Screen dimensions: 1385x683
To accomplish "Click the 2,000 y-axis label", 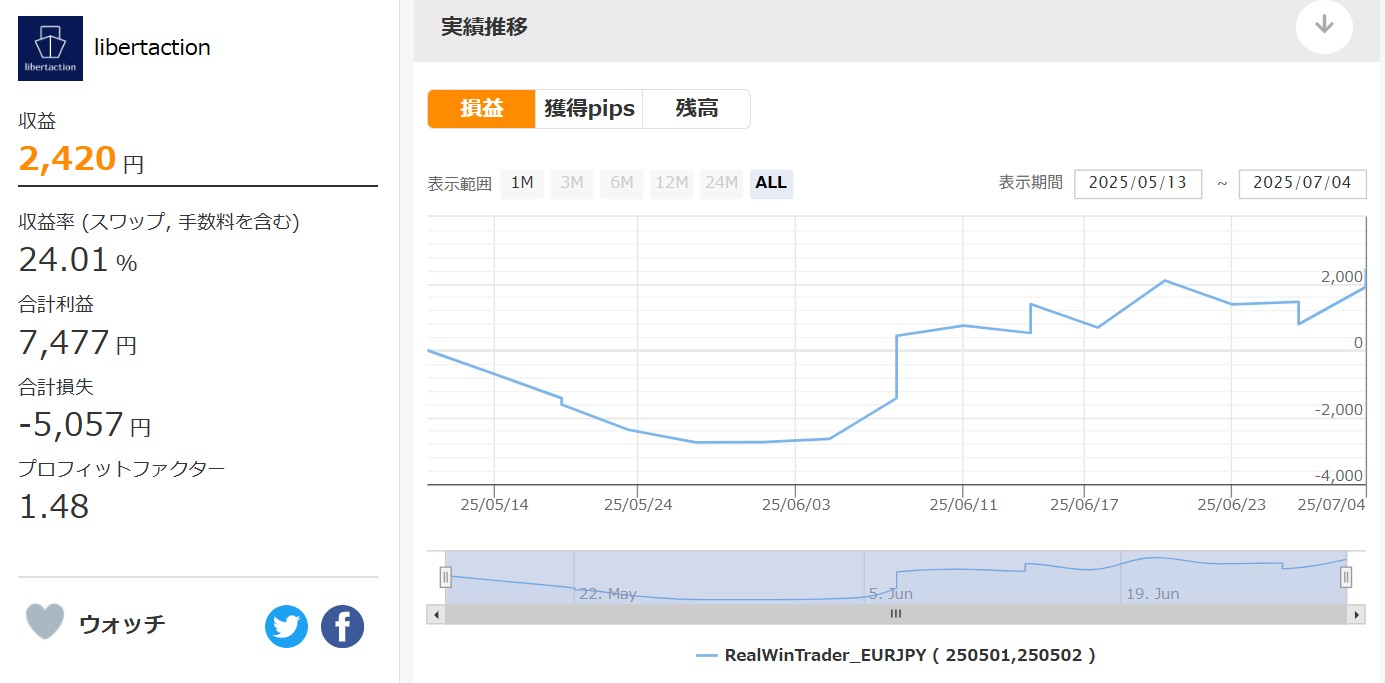I will point(1344,277).
